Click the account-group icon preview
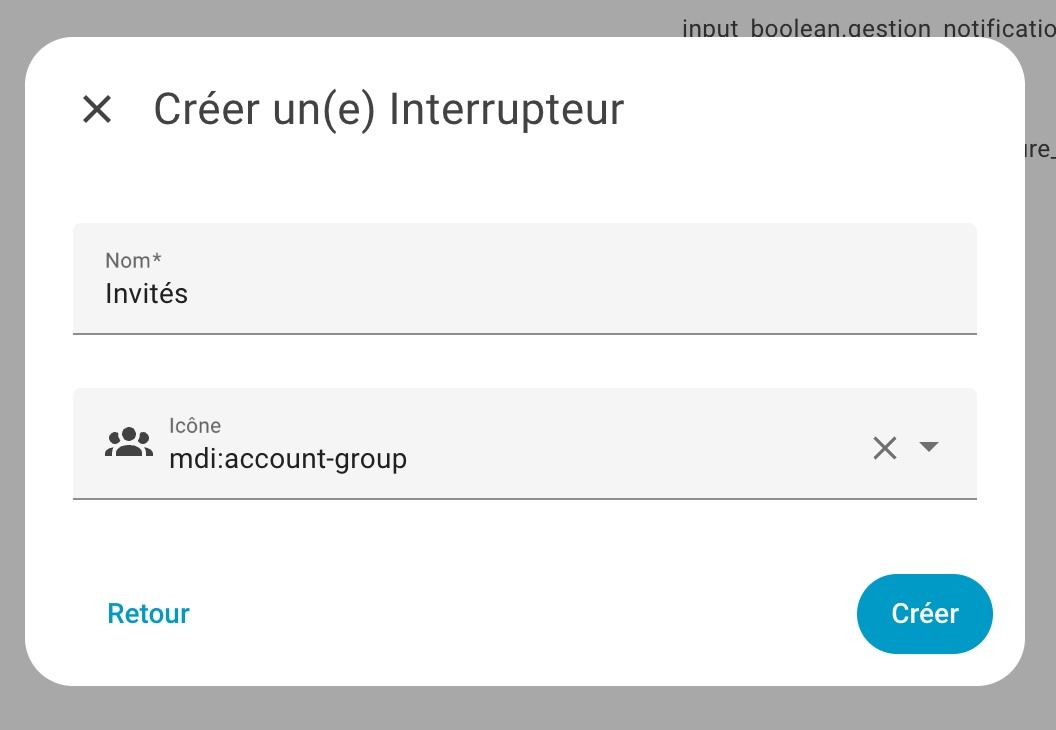 129,444
